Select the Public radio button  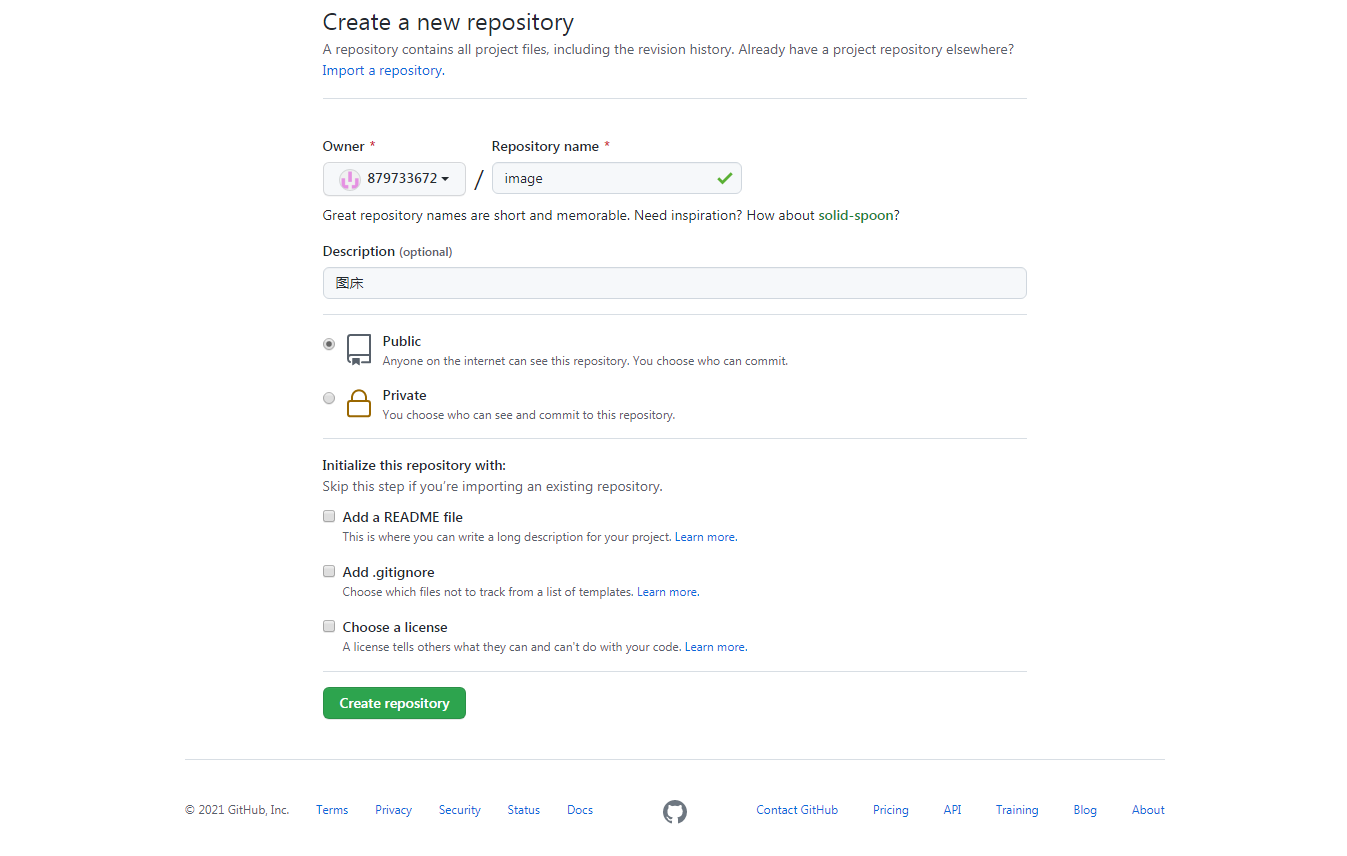point(329,344)
